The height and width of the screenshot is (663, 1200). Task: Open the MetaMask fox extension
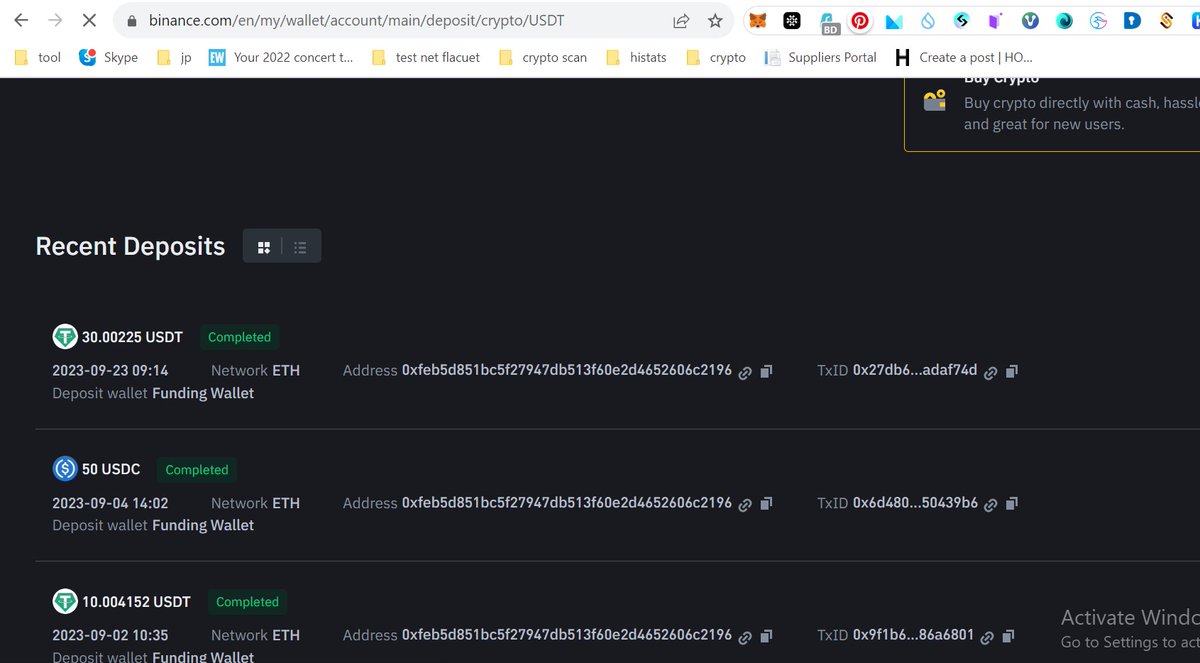tap(758, 21)
